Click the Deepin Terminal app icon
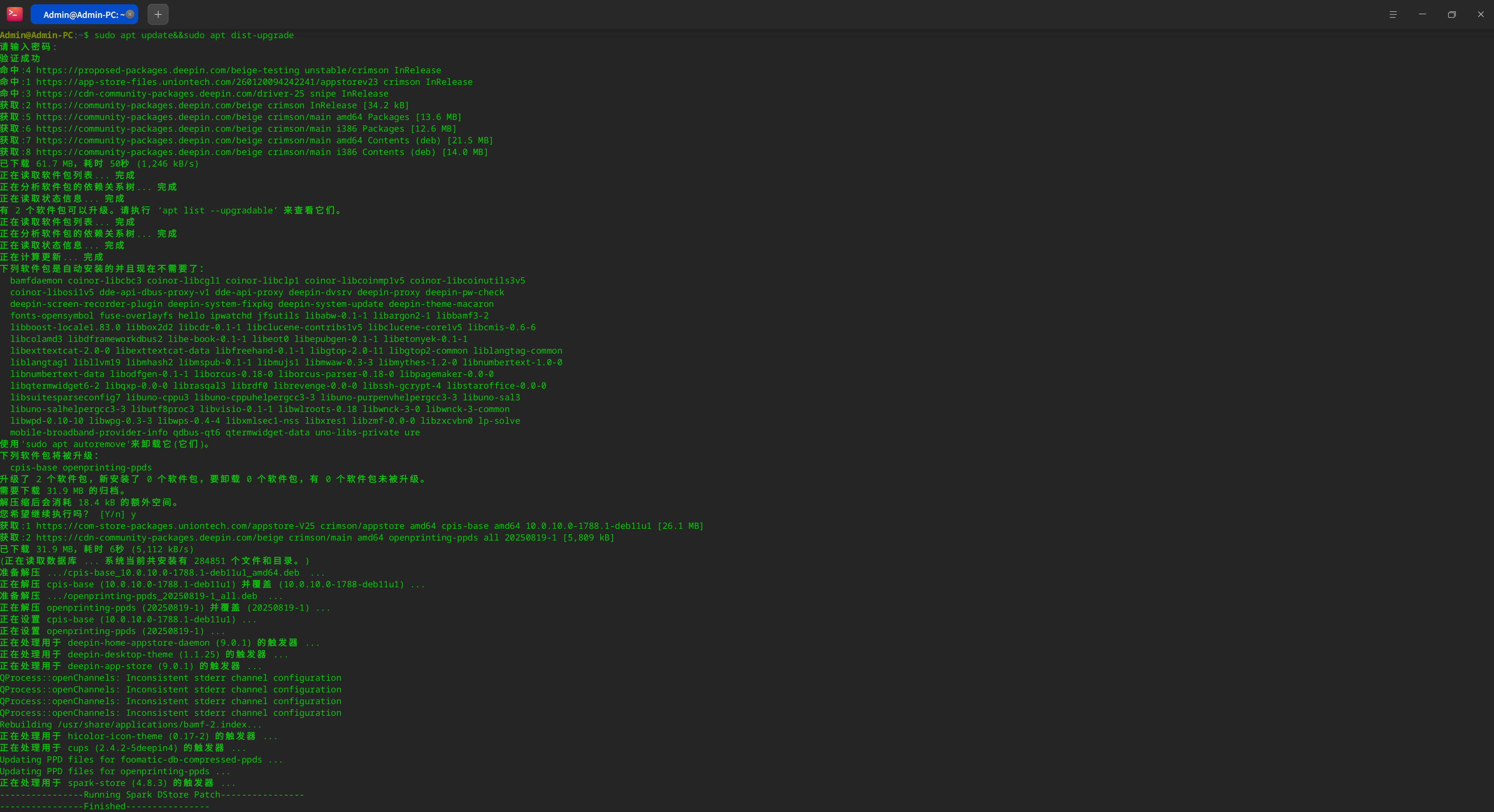 click(x=14, y=14)
